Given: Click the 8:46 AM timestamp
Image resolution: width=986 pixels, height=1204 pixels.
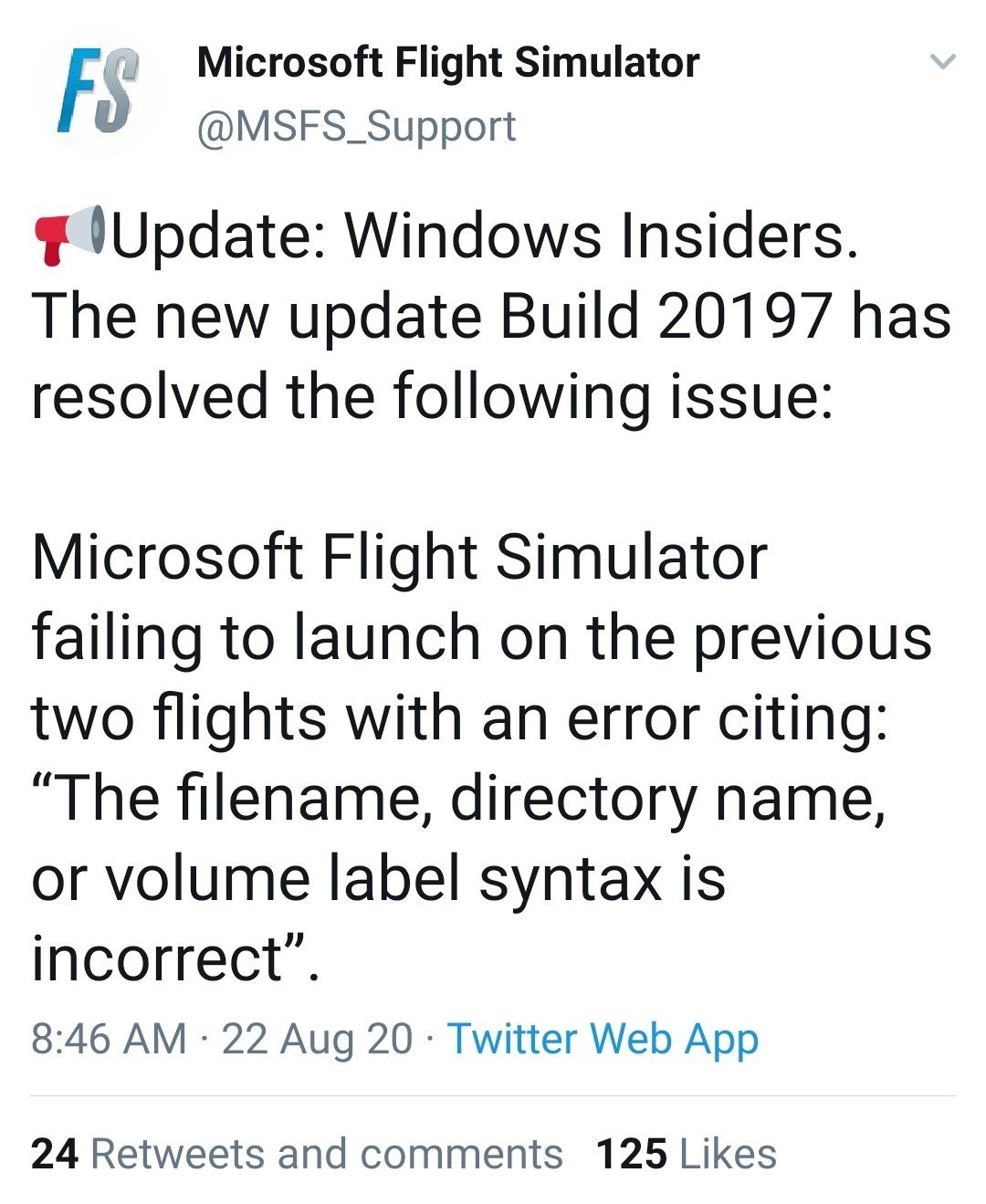Looking at the screenshot, I should [x=109, y=1039].
